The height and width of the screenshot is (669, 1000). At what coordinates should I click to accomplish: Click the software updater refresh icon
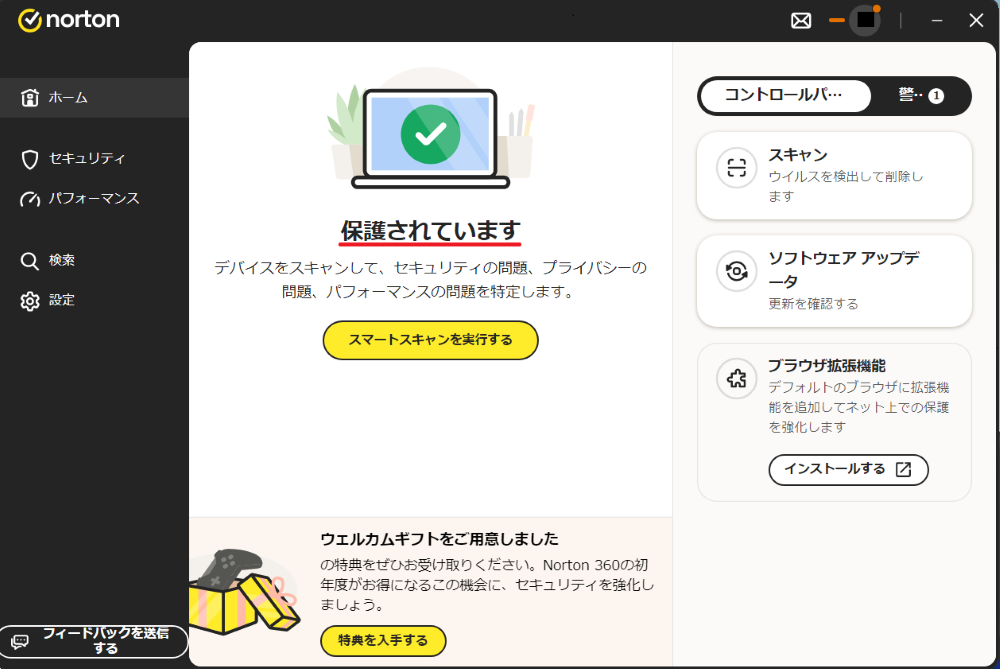(736, 271)
